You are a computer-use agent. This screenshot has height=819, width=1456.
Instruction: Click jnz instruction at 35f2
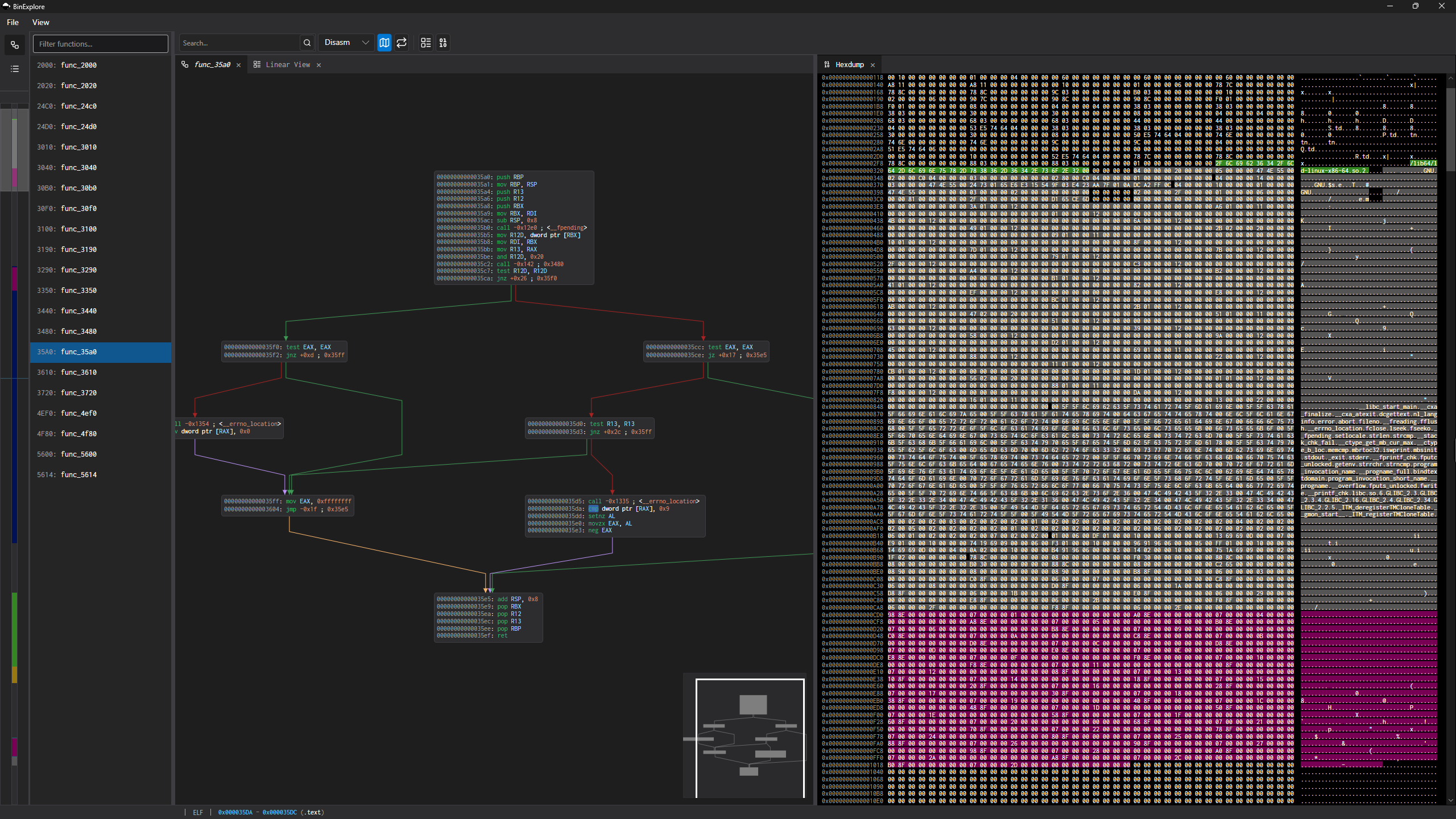[x=284, y=355]
